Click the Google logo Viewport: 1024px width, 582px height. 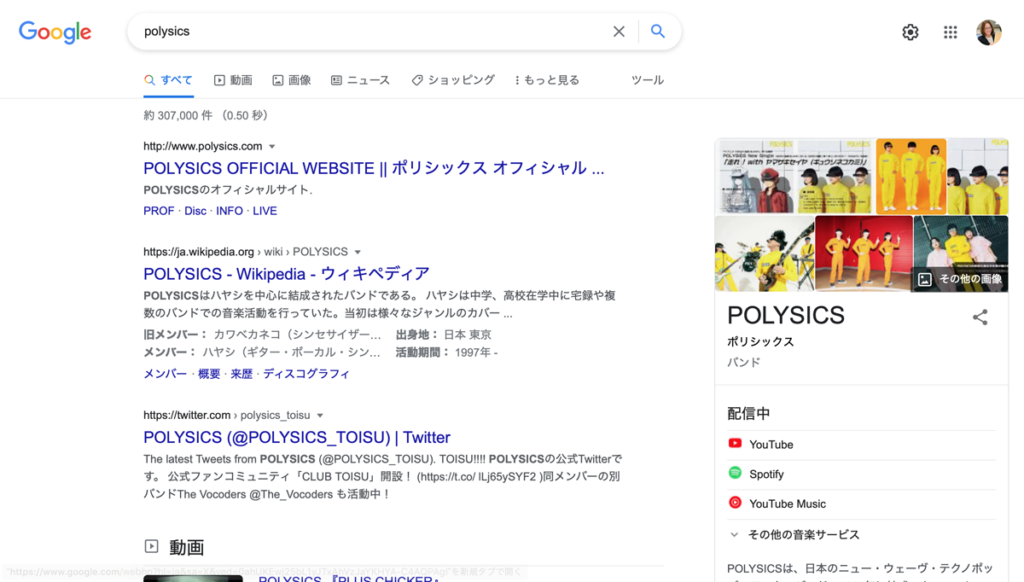55,31
